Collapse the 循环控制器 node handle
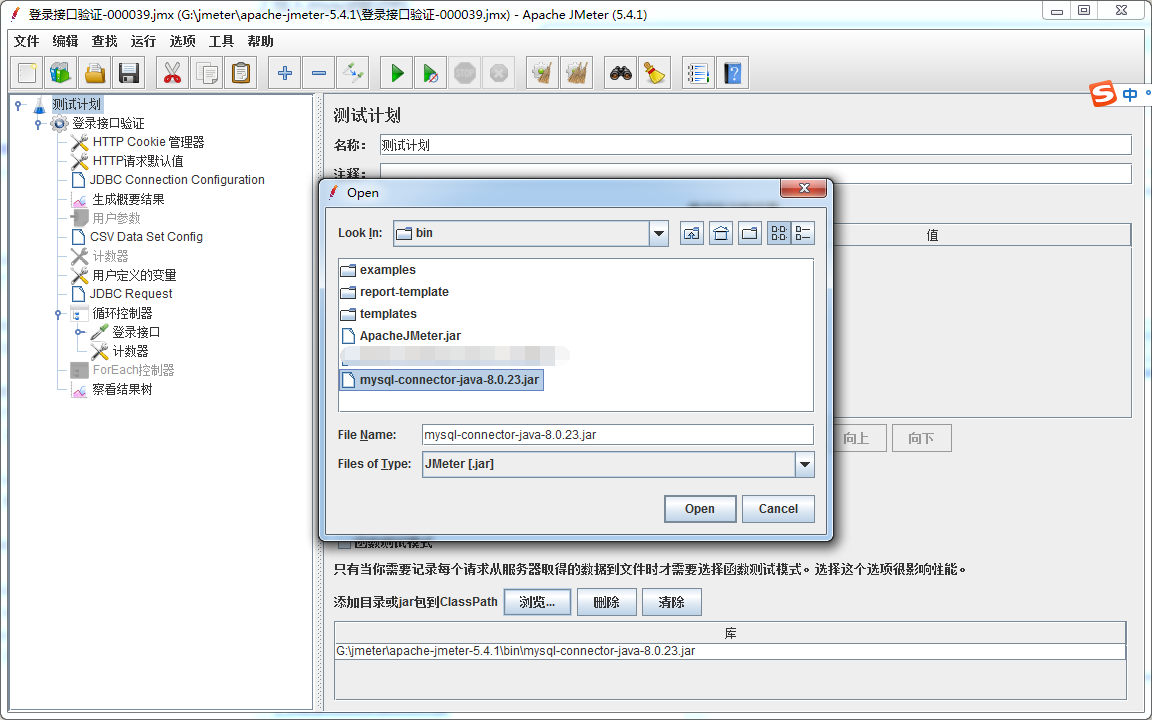Image resolution: width=1152 pixels, height=720 pixels. pyautogui.click(x=58, y=314)
